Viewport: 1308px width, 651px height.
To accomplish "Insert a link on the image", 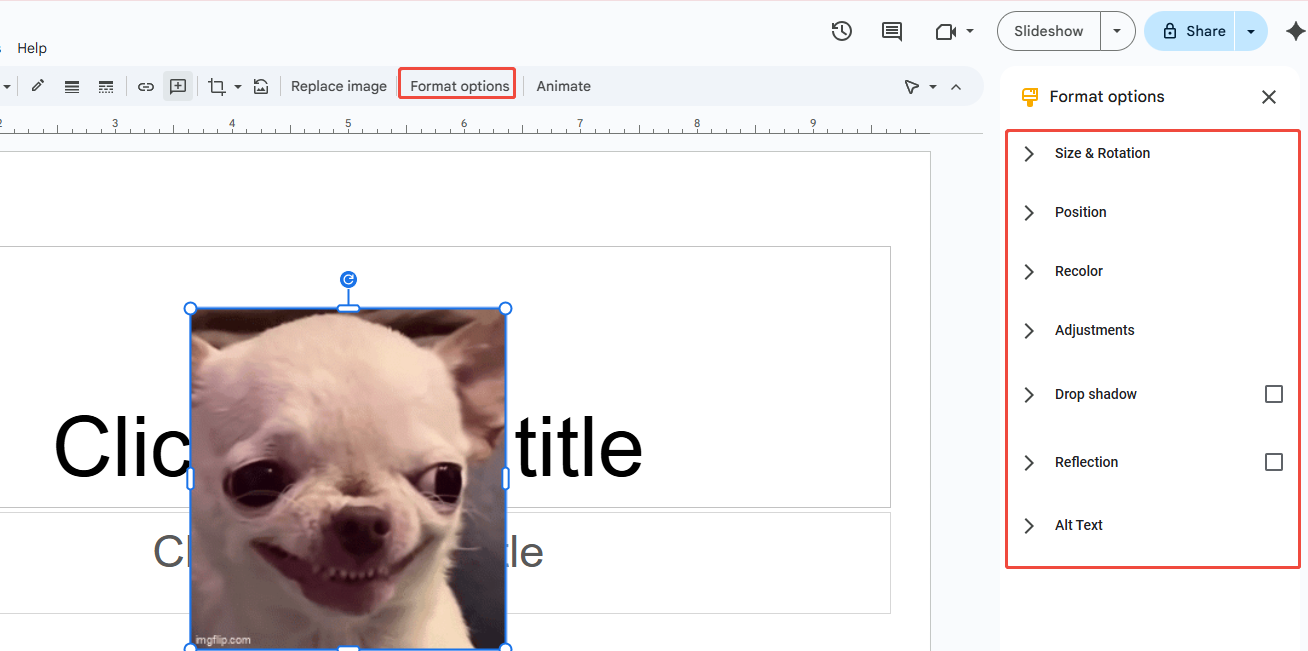I will 145,86.
